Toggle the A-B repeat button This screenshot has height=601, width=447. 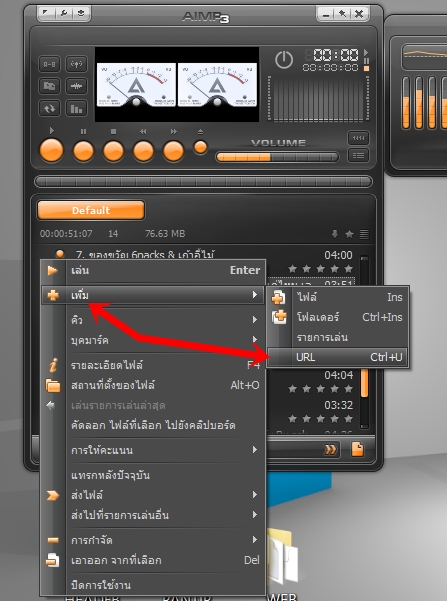pos(49,64)
